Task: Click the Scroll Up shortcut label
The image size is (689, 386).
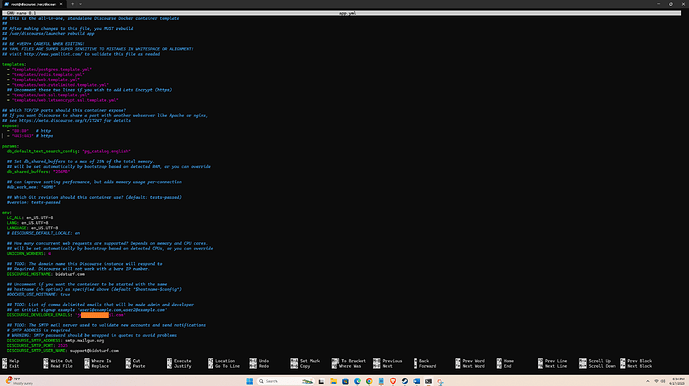Action: coord(599,361)
